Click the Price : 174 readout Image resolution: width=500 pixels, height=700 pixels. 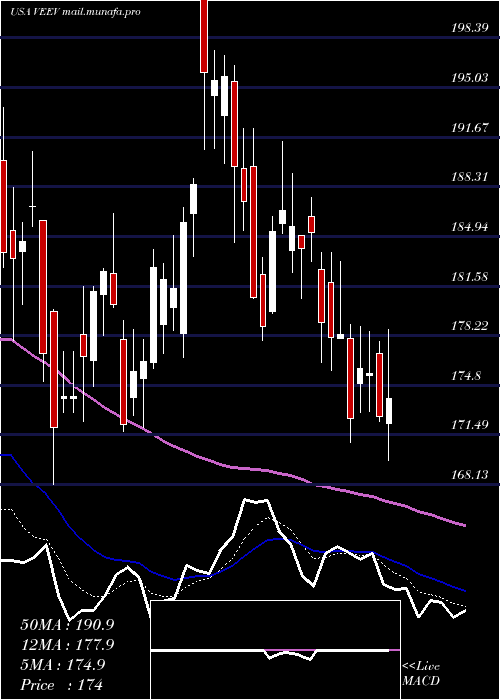tap(61, 685)
